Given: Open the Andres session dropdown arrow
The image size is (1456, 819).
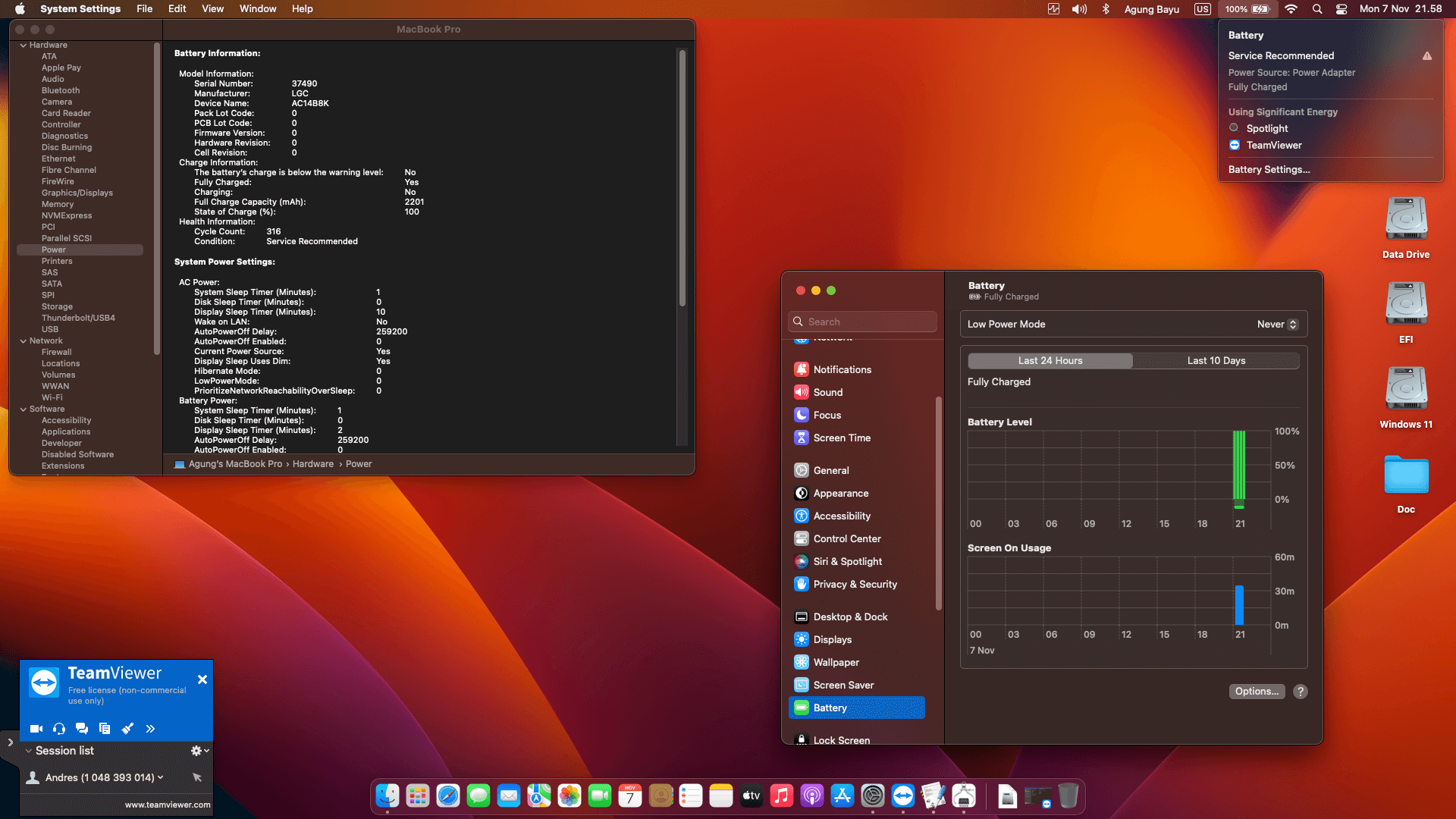Looking at the screenshot, I should point(161,777).
